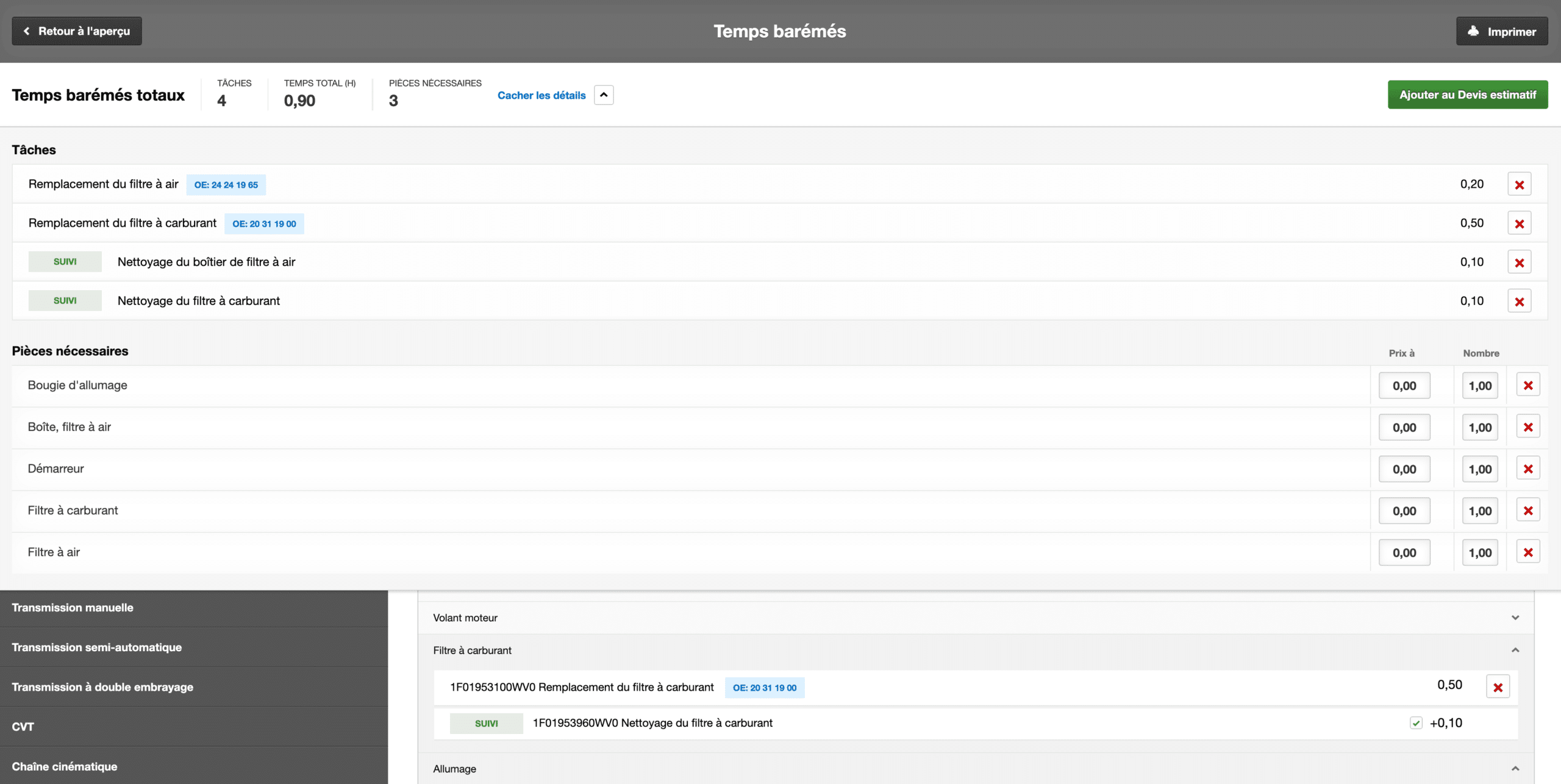Collapse the Allumage section
Viewport: 1561px width, 784px height.
[x=1515, y=769]
